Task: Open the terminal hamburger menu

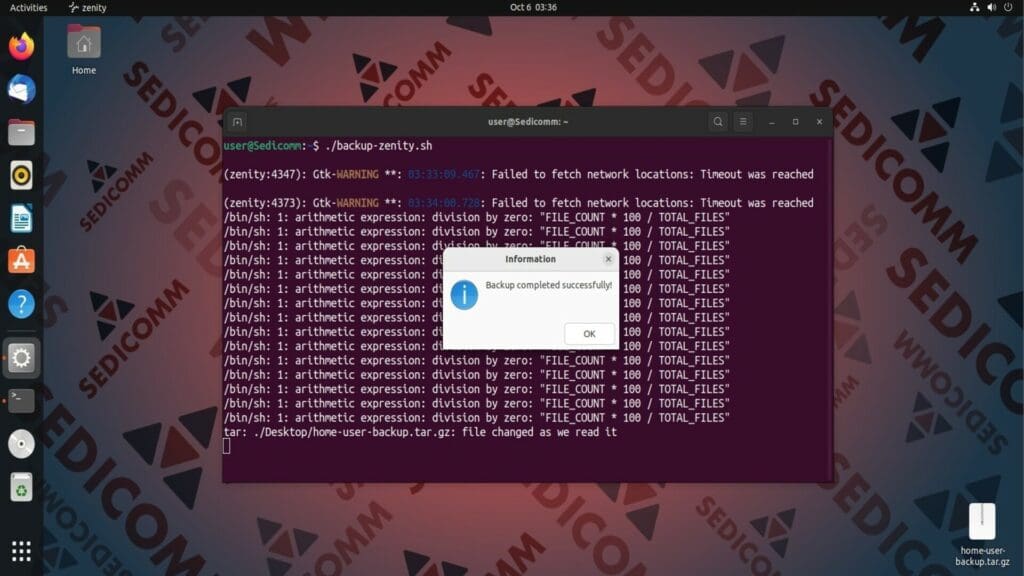Action: tap(742, 121)
